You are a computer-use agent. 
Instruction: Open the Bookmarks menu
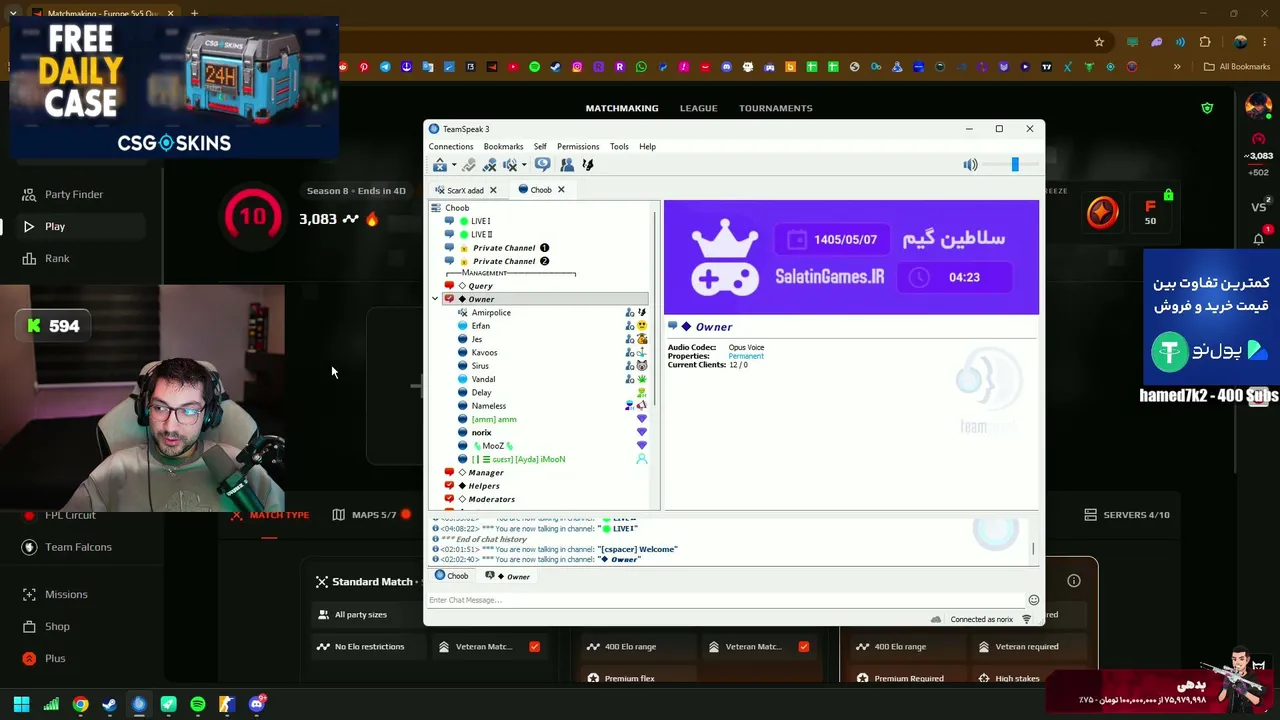503,147
